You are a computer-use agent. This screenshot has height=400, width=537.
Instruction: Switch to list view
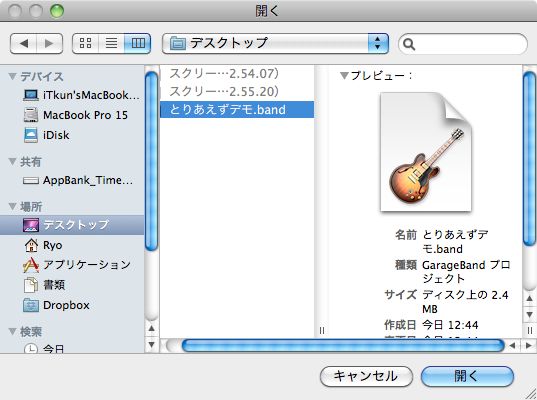[111, 43]
